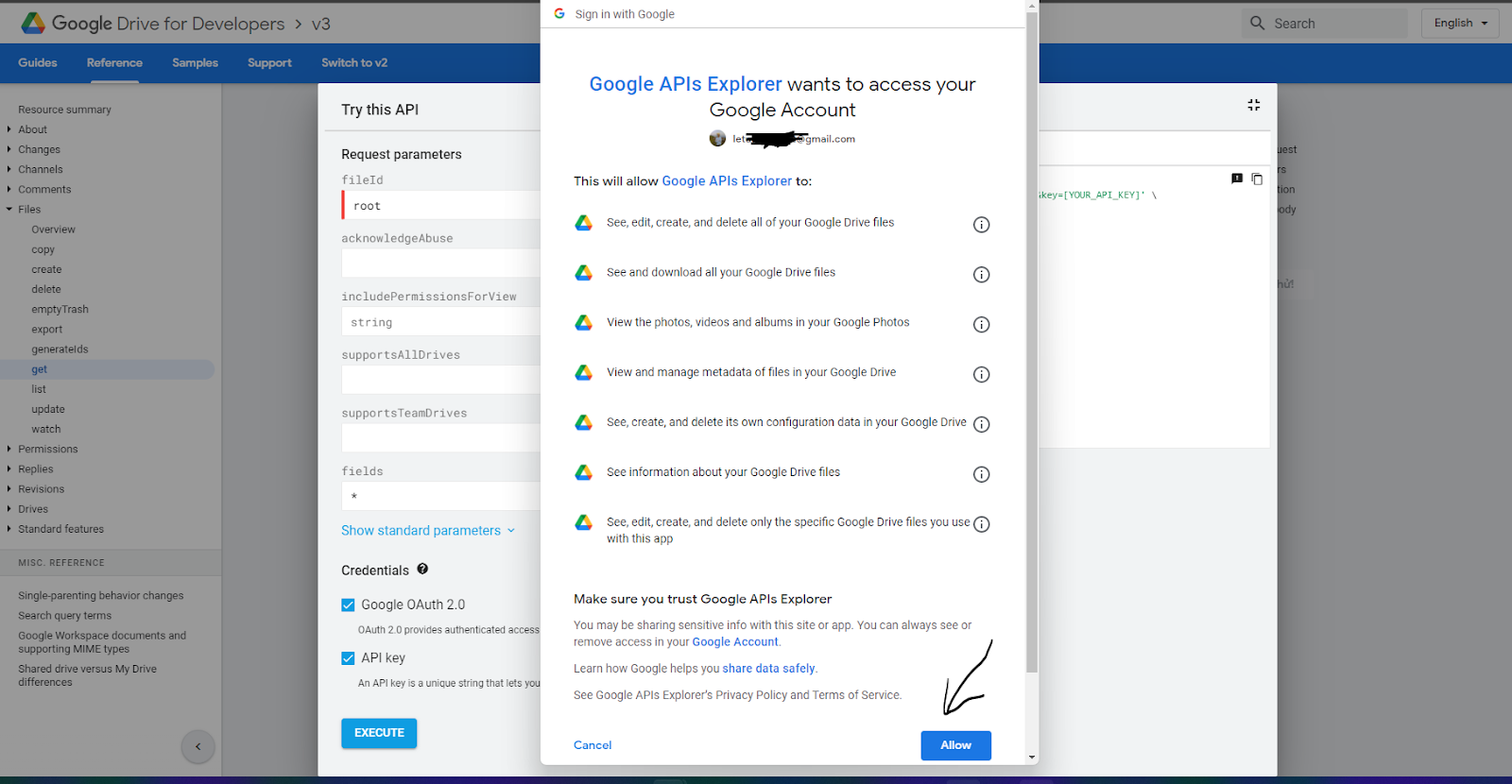The image size is (1512, 784).
Task: Collapse the Files section in sidebar
Action: point(9,210)
